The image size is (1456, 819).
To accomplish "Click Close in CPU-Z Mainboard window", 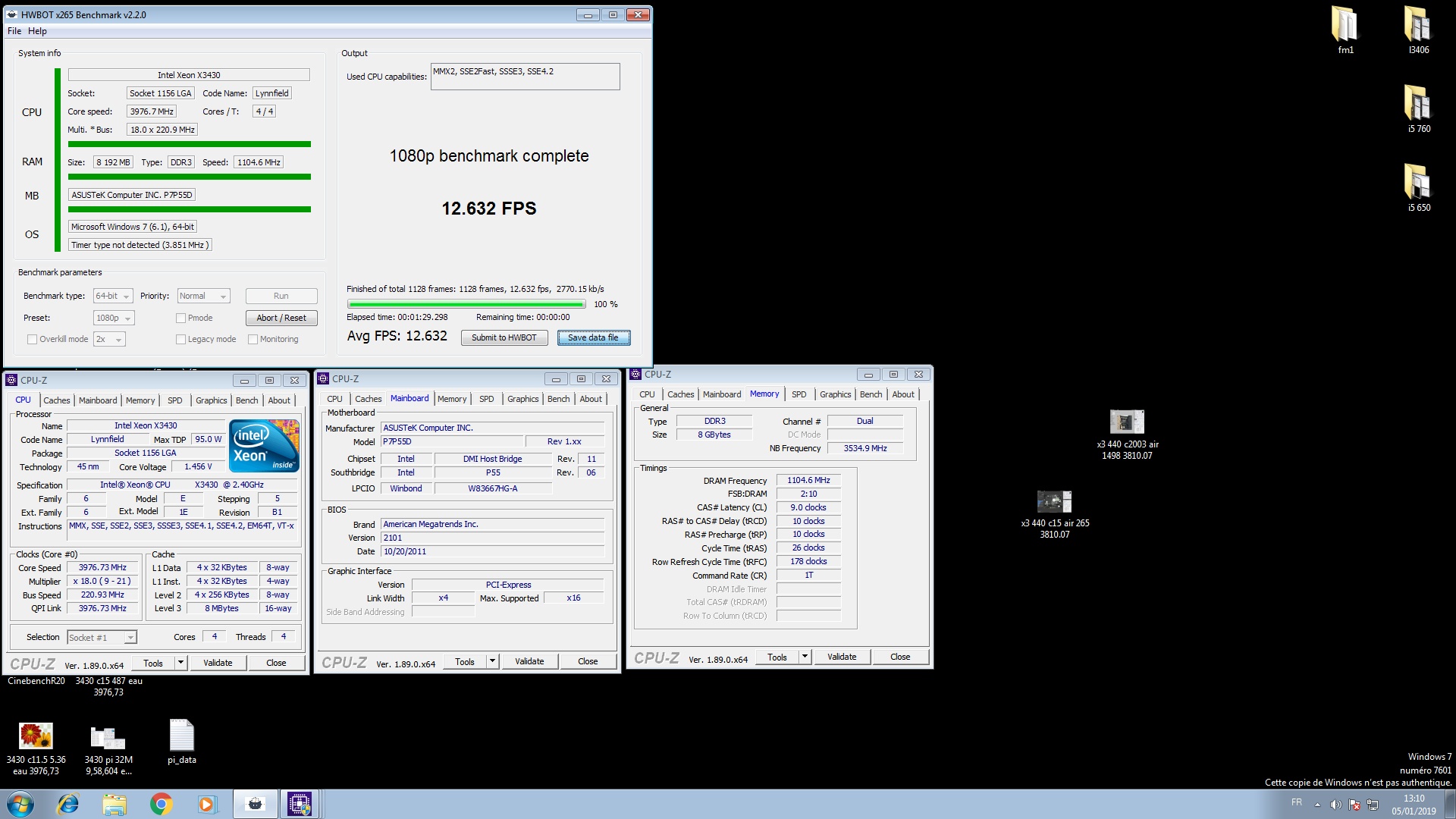I will coord(588,661).
